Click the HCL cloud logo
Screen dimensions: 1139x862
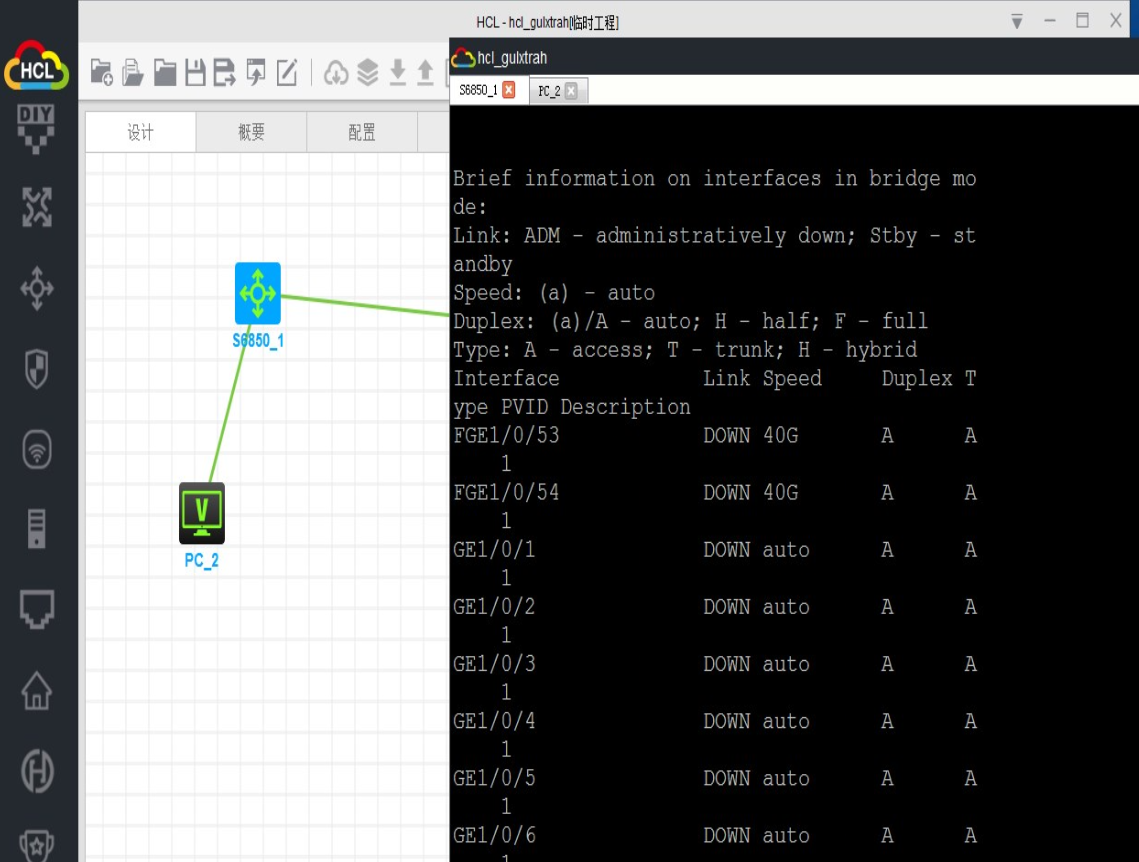pos(36,65)
